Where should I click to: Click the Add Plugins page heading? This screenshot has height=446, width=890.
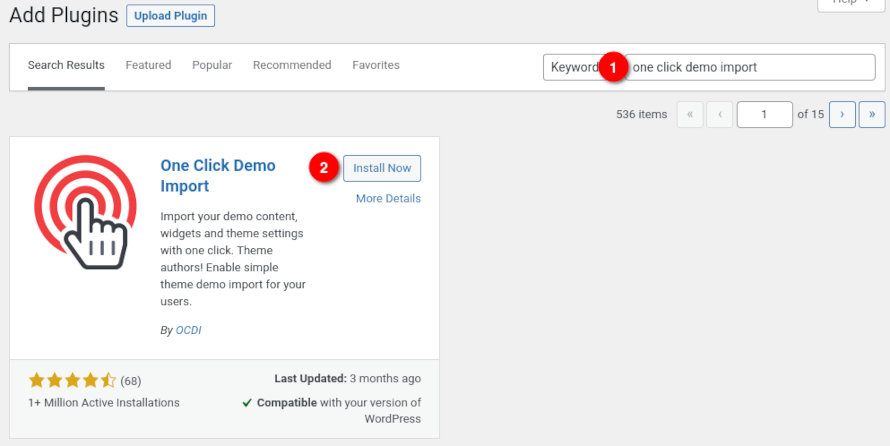point(64,15)
